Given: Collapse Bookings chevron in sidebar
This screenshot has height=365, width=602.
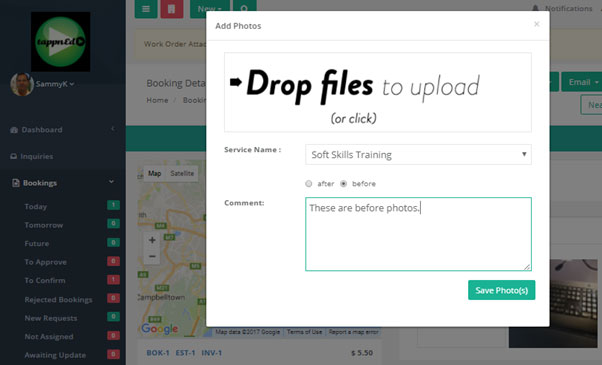Looking at the screenshot, I should pos(111,182).
